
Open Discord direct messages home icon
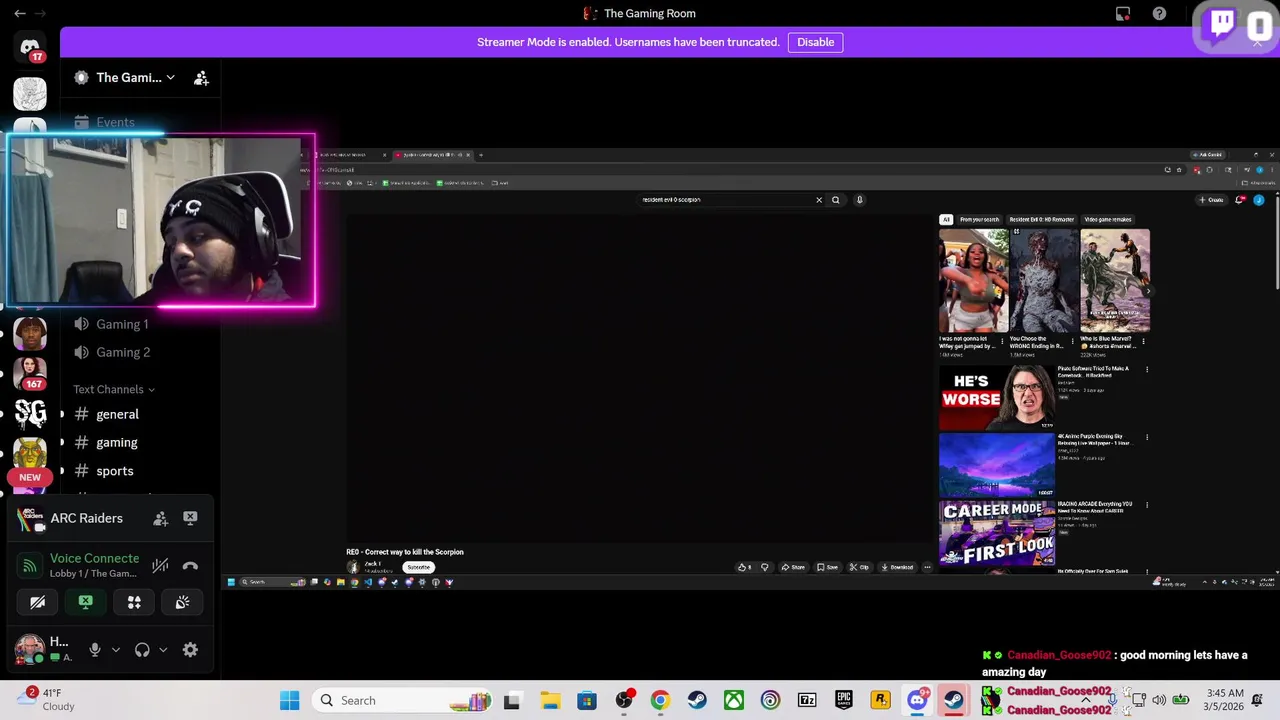click(x=30, y=47)
